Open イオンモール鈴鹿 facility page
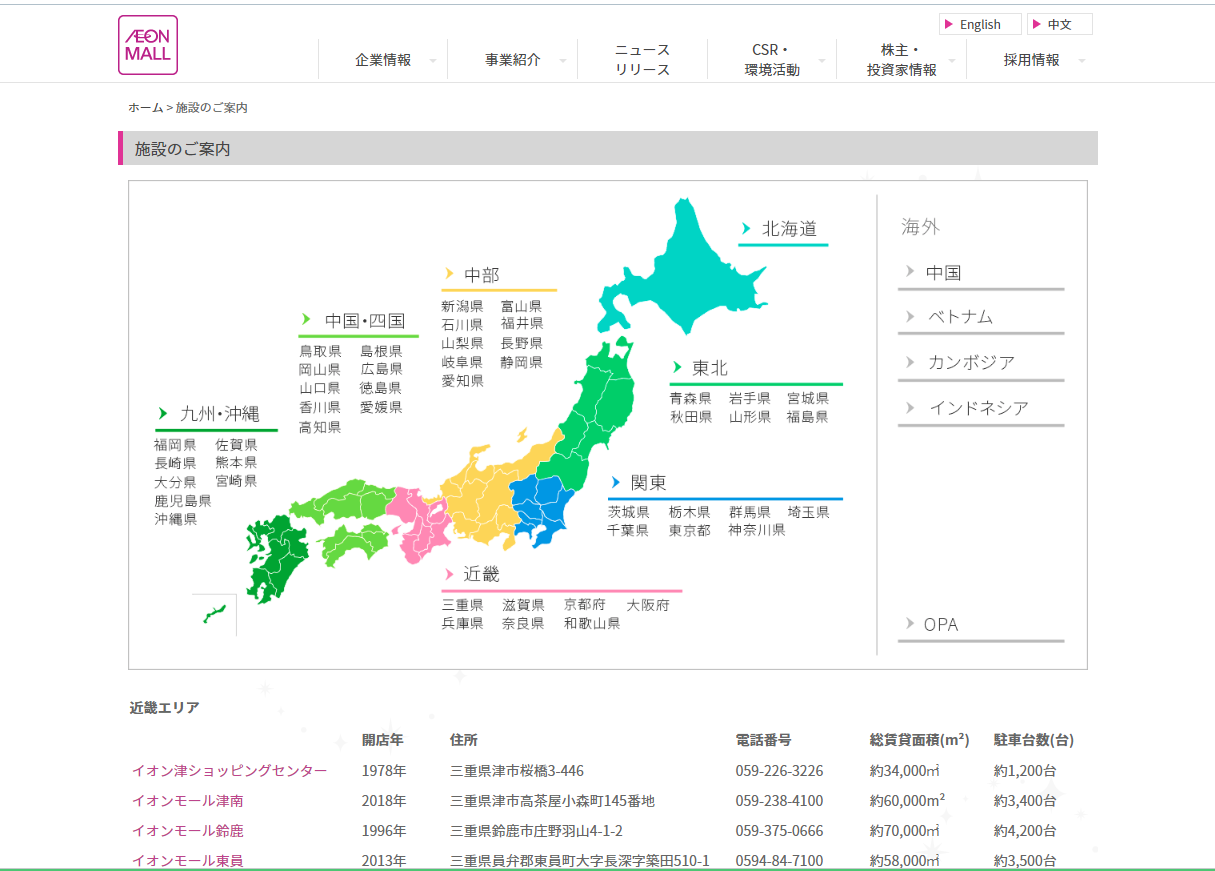1215x871 pixels. (x=187, y=831)
